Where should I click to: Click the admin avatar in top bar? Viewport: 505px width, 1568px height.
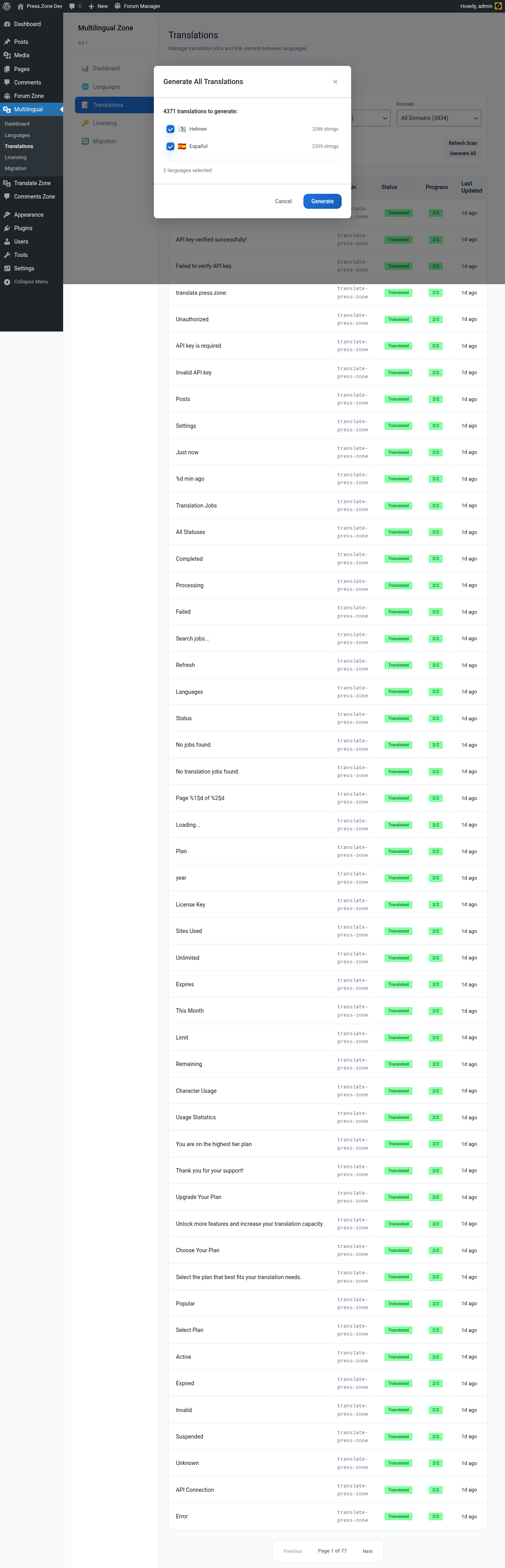498,6
